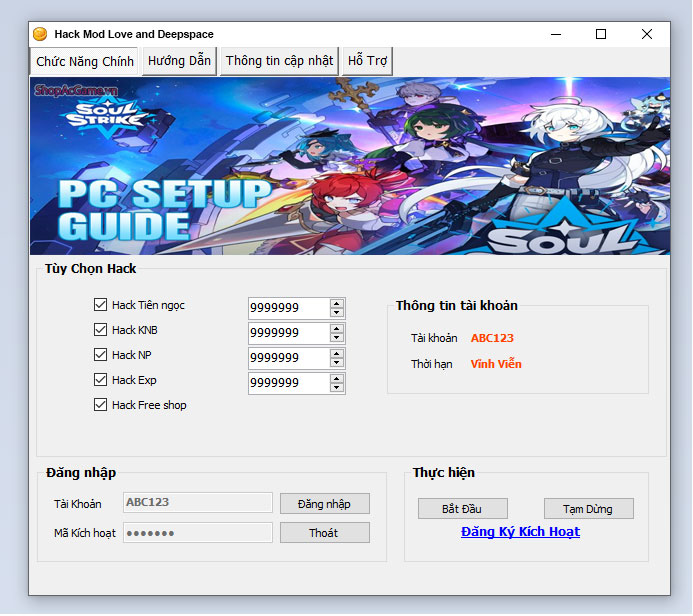693x616 pixels.
Task: Open the Thông tin cập nhật tab
Action: (279, 61)
